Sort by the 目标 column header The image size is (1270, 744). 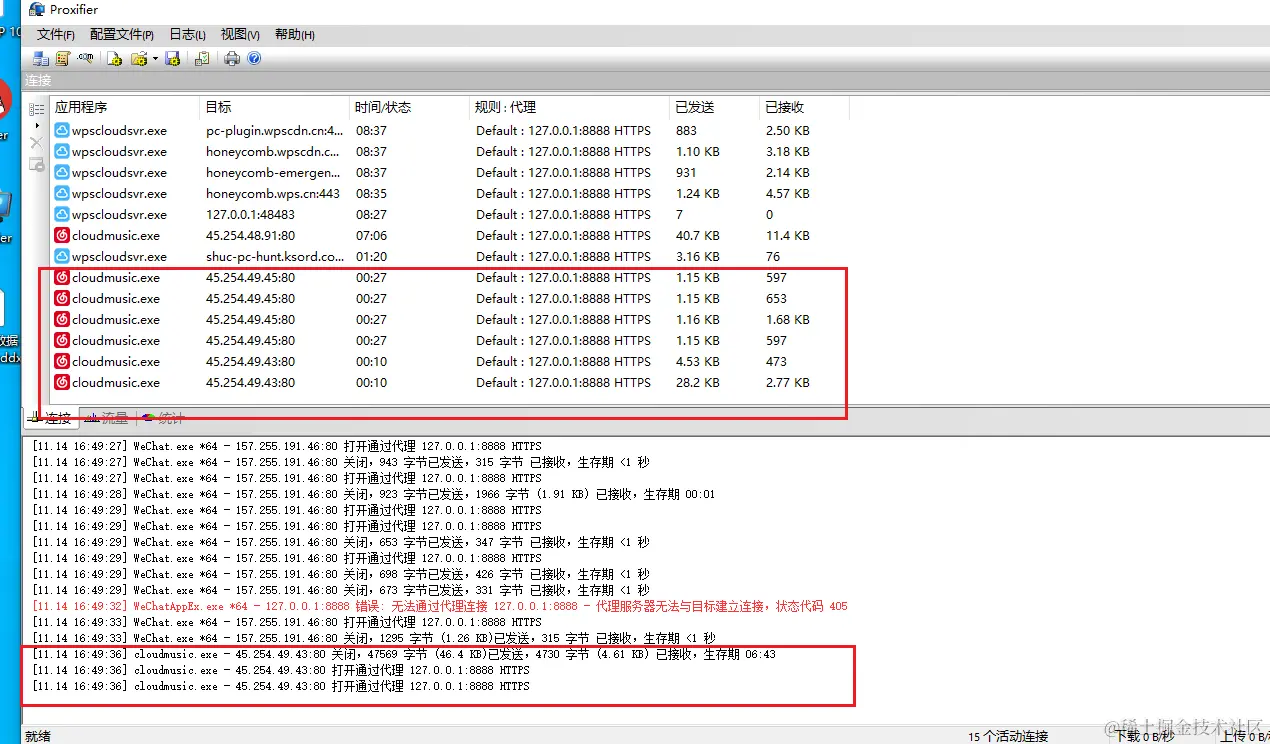pyautogui.click(x=275, y=107)
